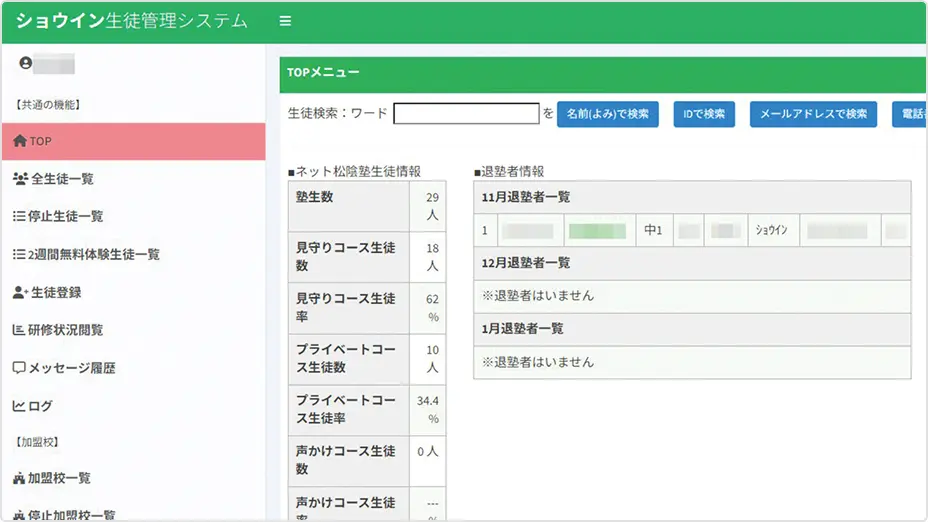Click the add-user icon for 生徒登録
Viewport: 928px width, 522px height.
click(x=20, y=293)
